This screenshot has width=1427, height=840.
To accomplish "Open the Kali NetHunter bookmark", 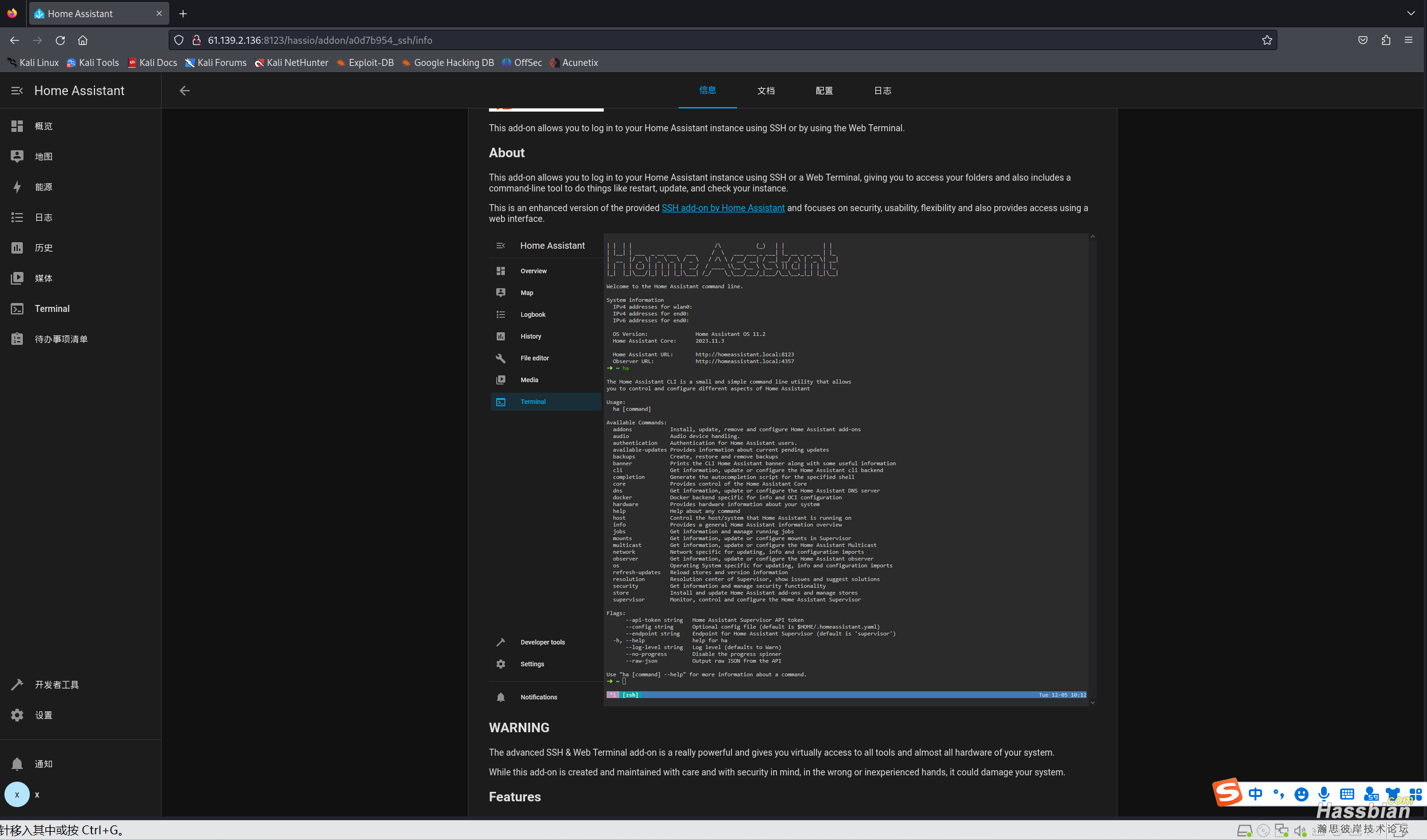I will pyautogui.click(x=291, y=63).
